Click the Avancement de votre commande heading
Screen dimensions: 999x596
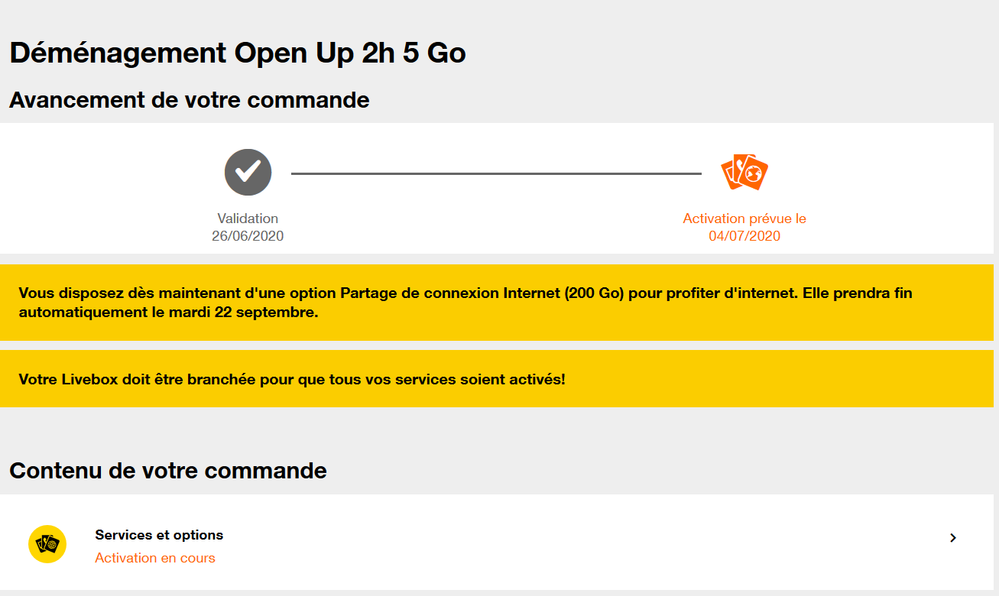tap(189, 100)
